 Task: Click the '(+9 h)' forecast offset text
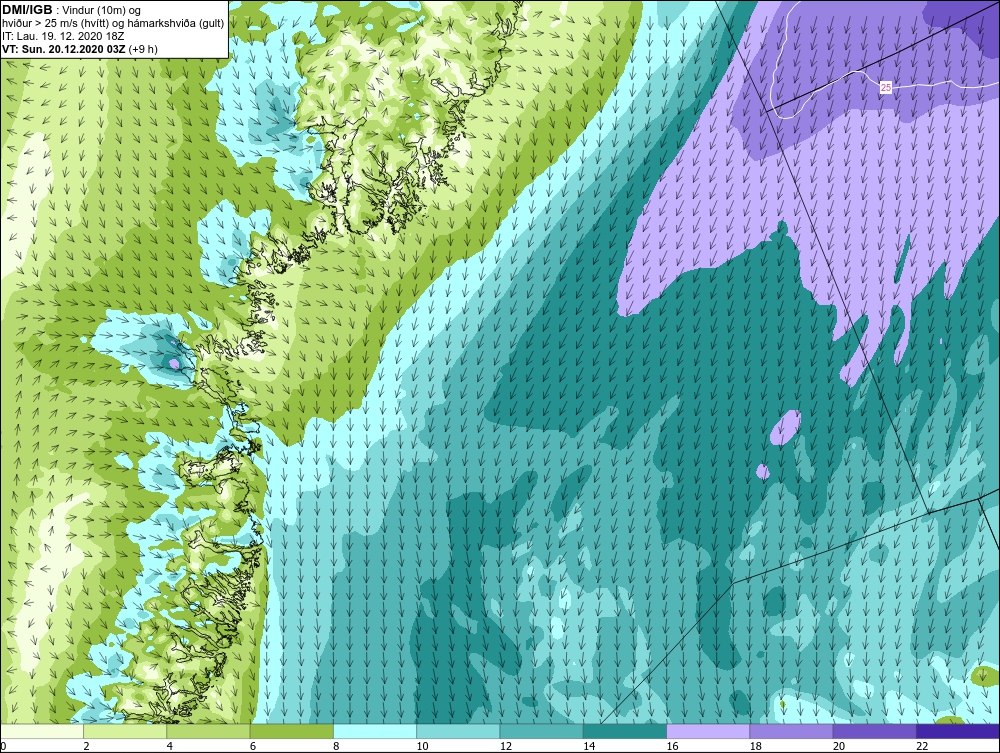coord(143,49)
